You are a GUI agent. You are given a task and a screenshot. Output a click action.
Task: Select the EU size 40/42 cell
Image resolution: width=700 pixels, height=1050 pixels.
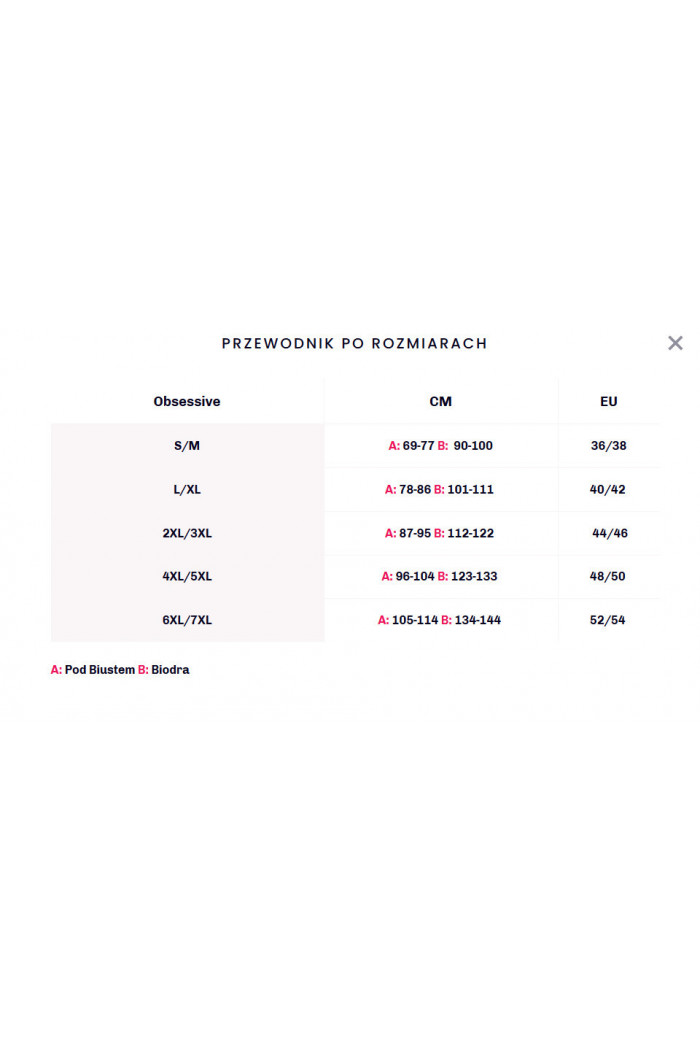(609, 489)
